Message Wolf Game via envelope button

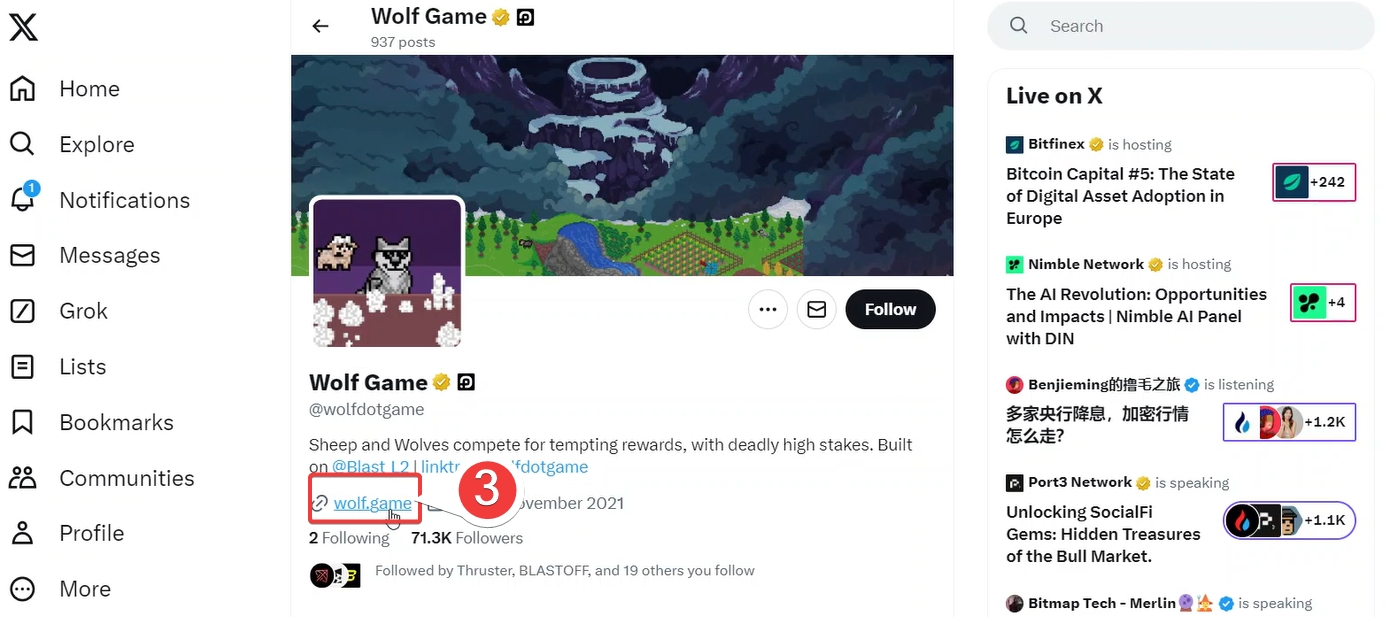[x=816, y=310]
